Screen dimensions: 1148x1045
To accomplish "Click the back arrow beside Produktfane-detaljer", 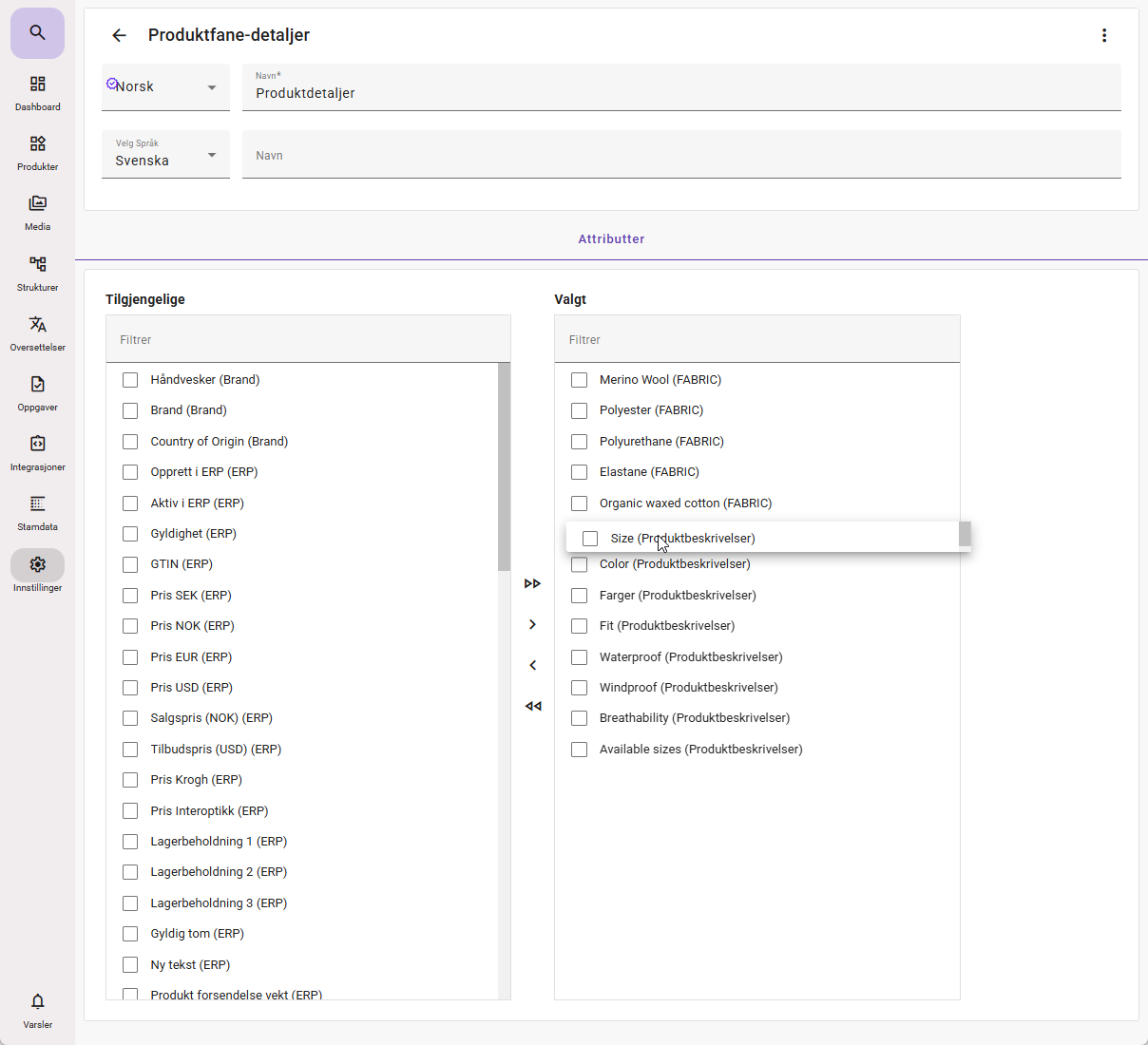I will 119,35.
